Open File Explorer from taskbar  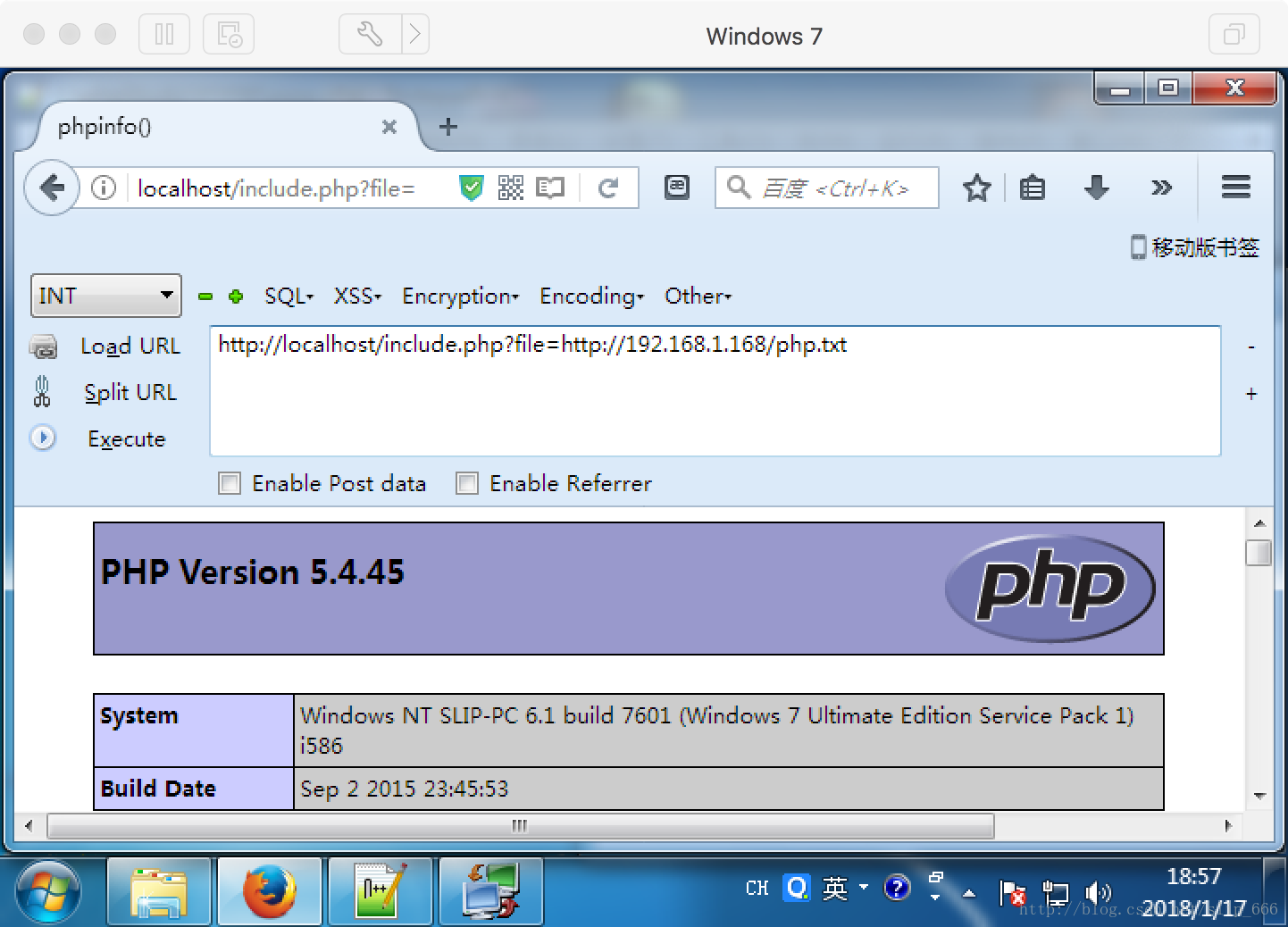[x=159, y=892]
